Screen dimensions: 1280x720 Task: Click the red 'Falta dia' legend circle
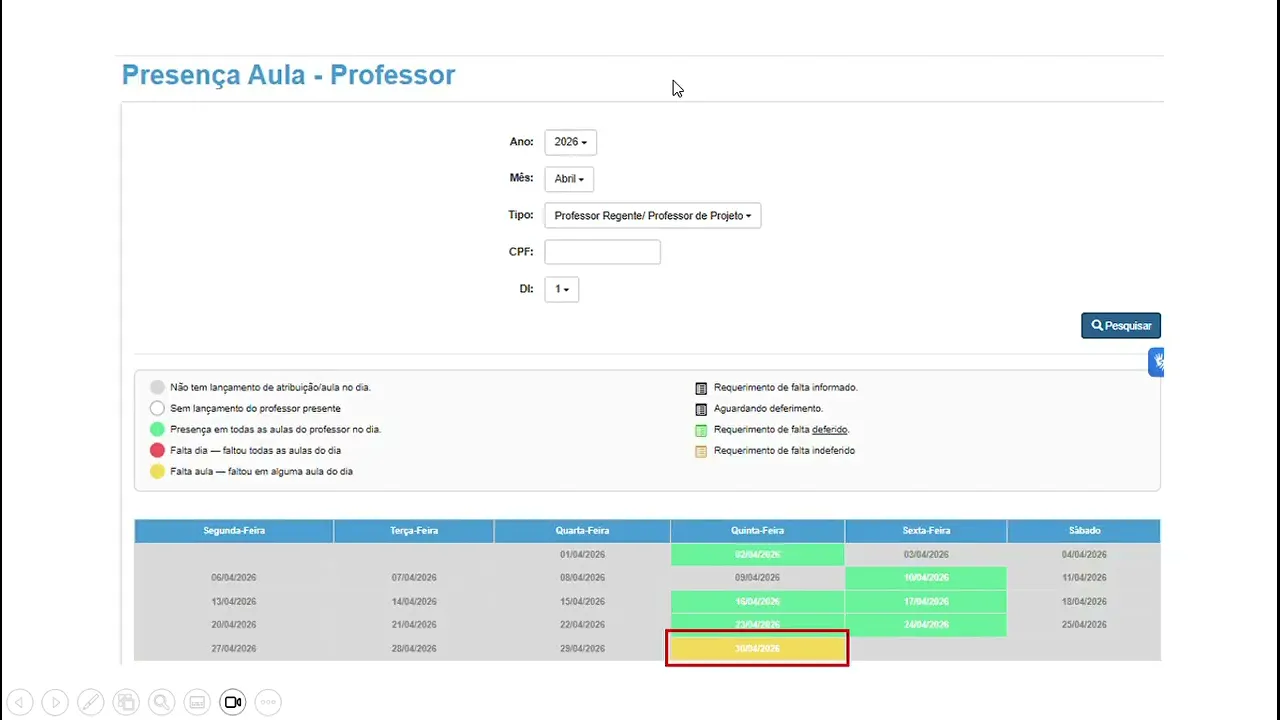click(x=157, y=450)
